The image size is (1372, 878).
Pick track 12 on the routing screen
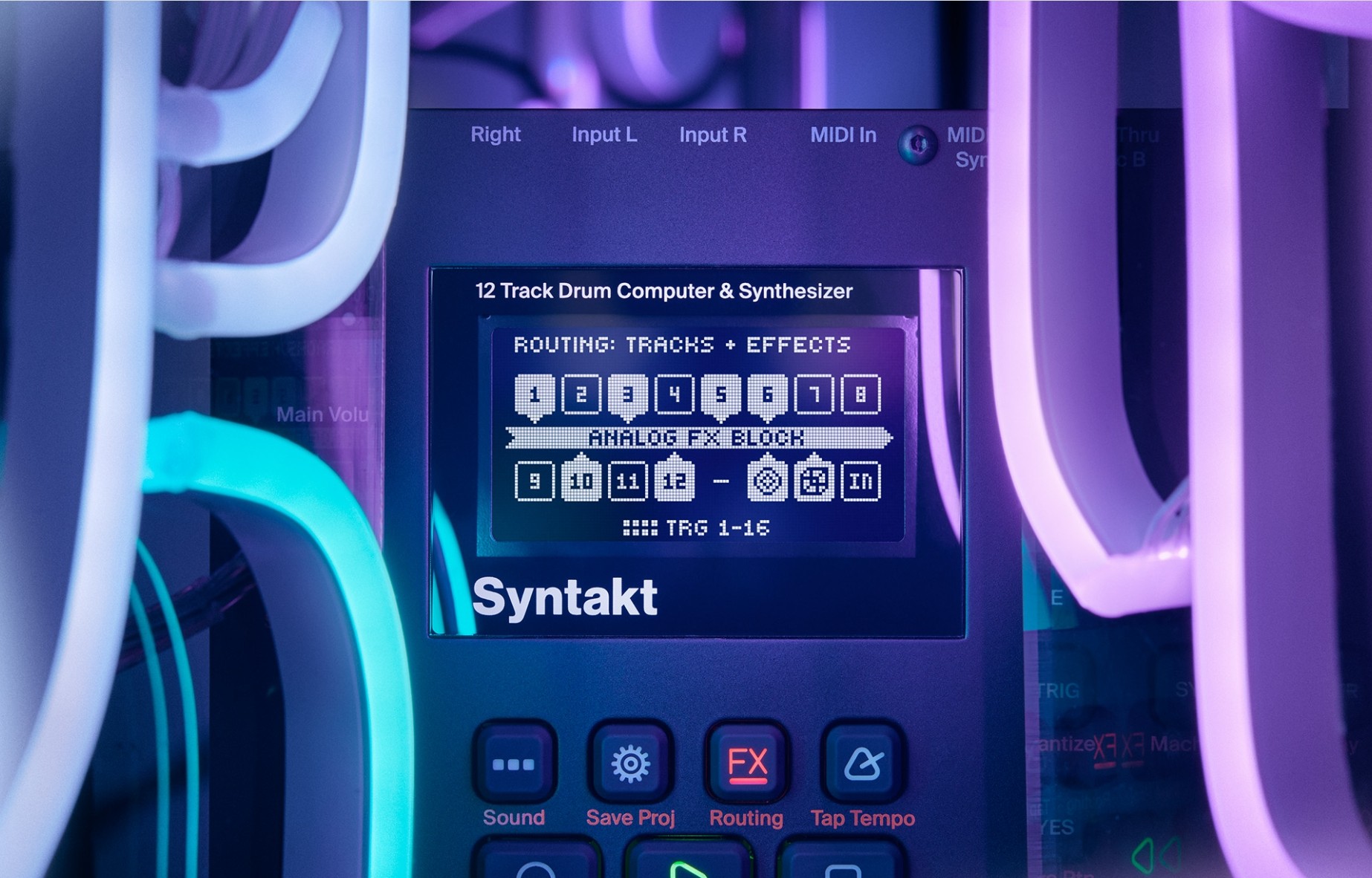(x=674, y=478)
